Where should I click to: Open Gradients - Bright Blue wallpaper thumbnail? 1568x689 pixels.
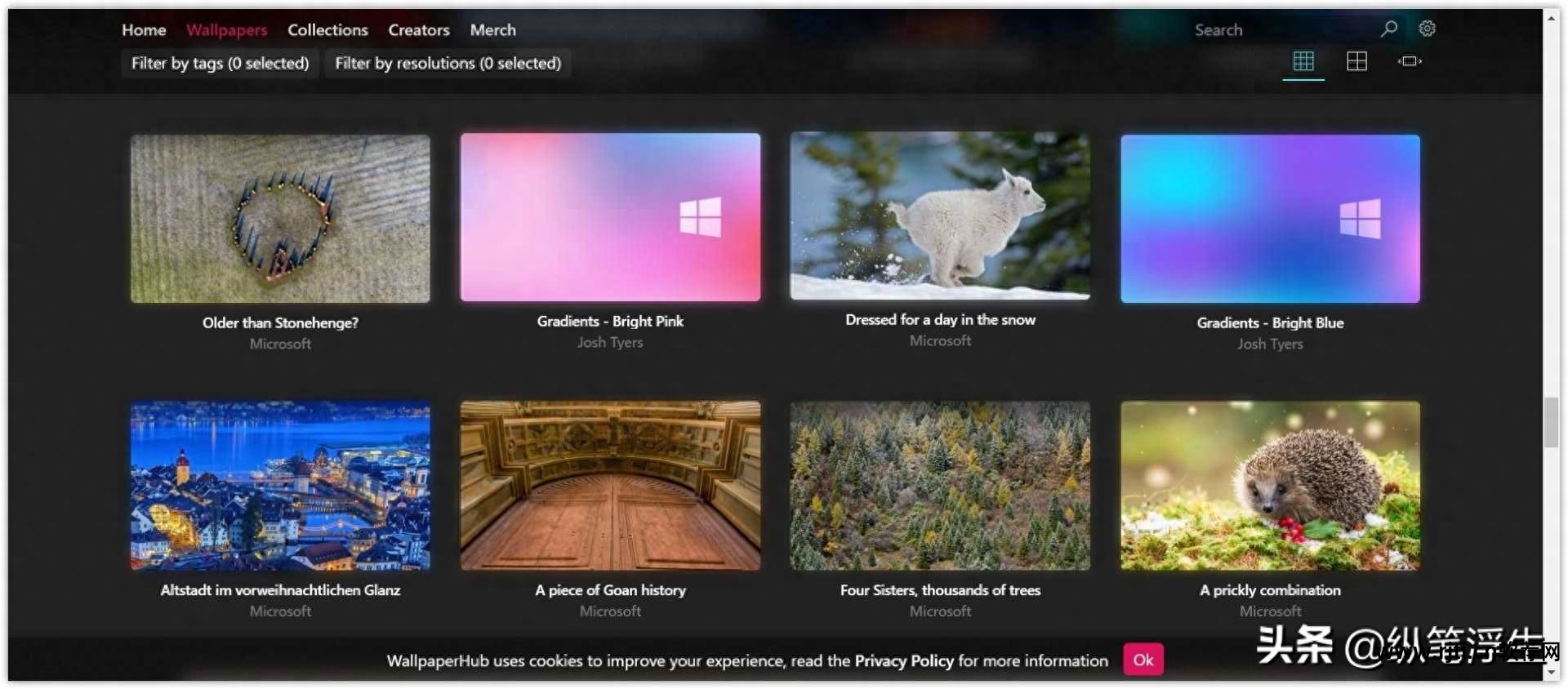(1270, 219)
